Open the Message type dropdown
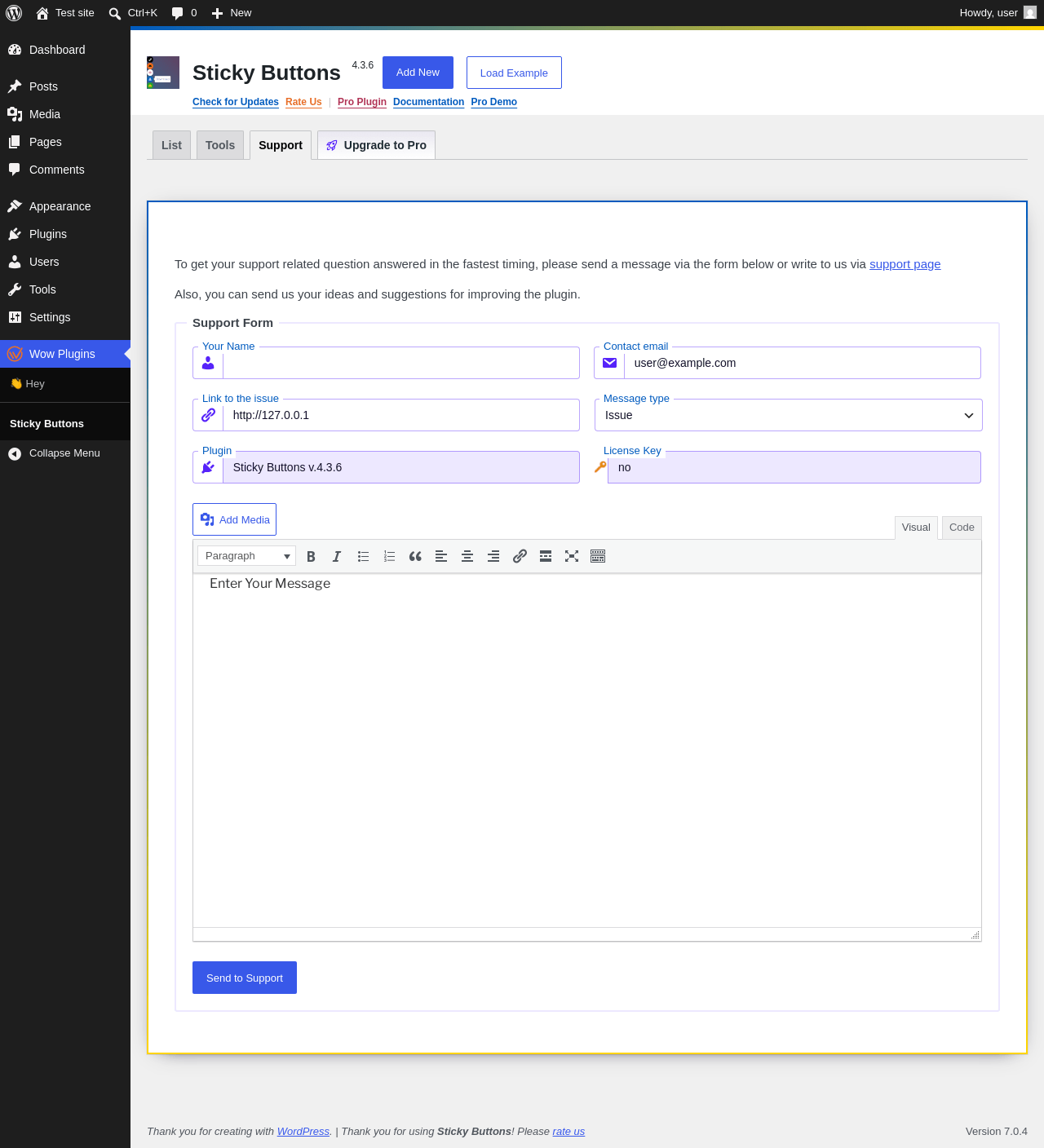The width and height of the screenshot is (1044, 1148). point(789,415)
